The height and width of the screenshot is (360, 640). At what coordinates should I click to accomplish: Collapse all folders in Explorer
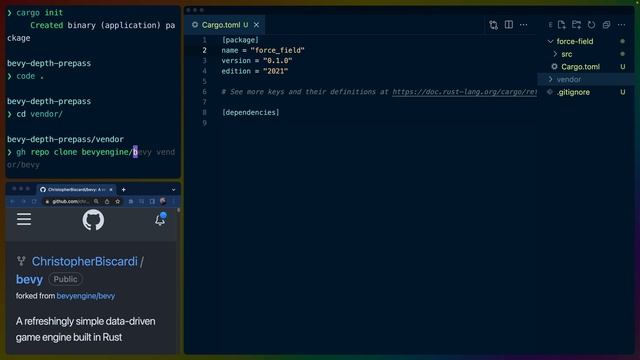607,25
